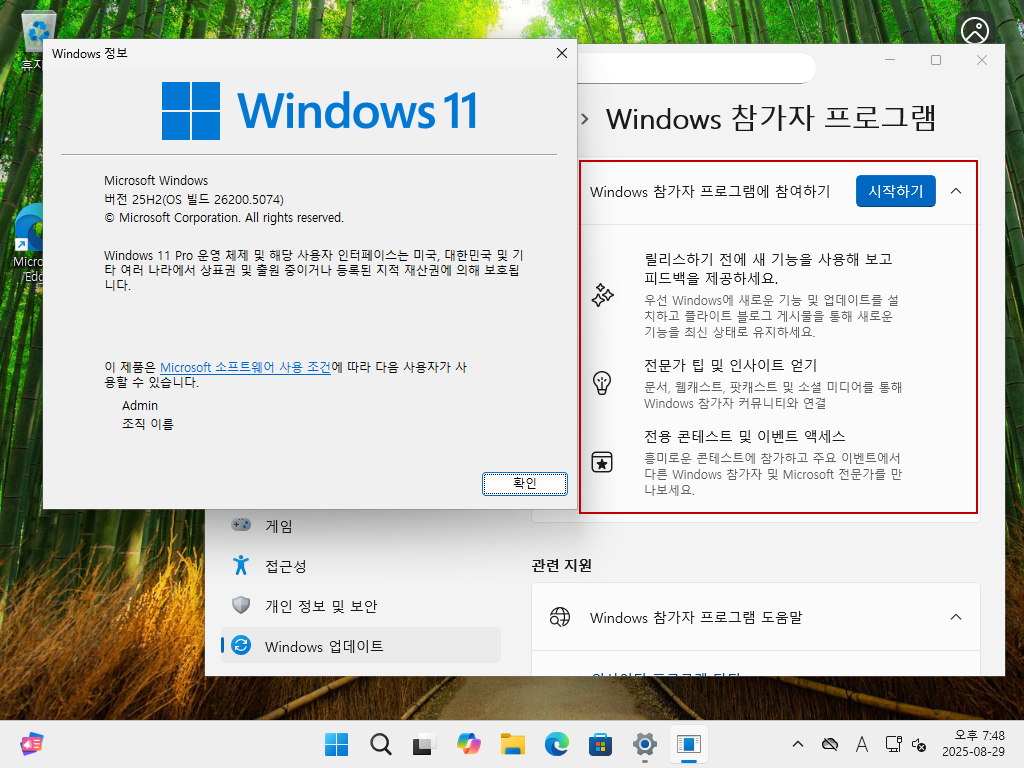Switch to Settings app in taskbar
1024x768 pixels.
[645, 744]
